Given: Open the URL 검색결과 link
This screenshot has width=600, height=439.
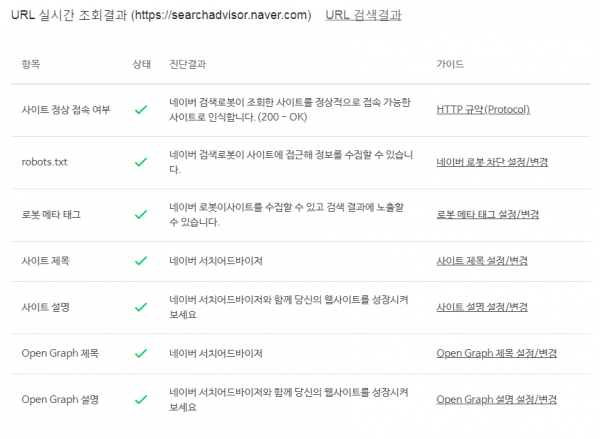Looking at the screenshot, I should click(x=363, y=15).
